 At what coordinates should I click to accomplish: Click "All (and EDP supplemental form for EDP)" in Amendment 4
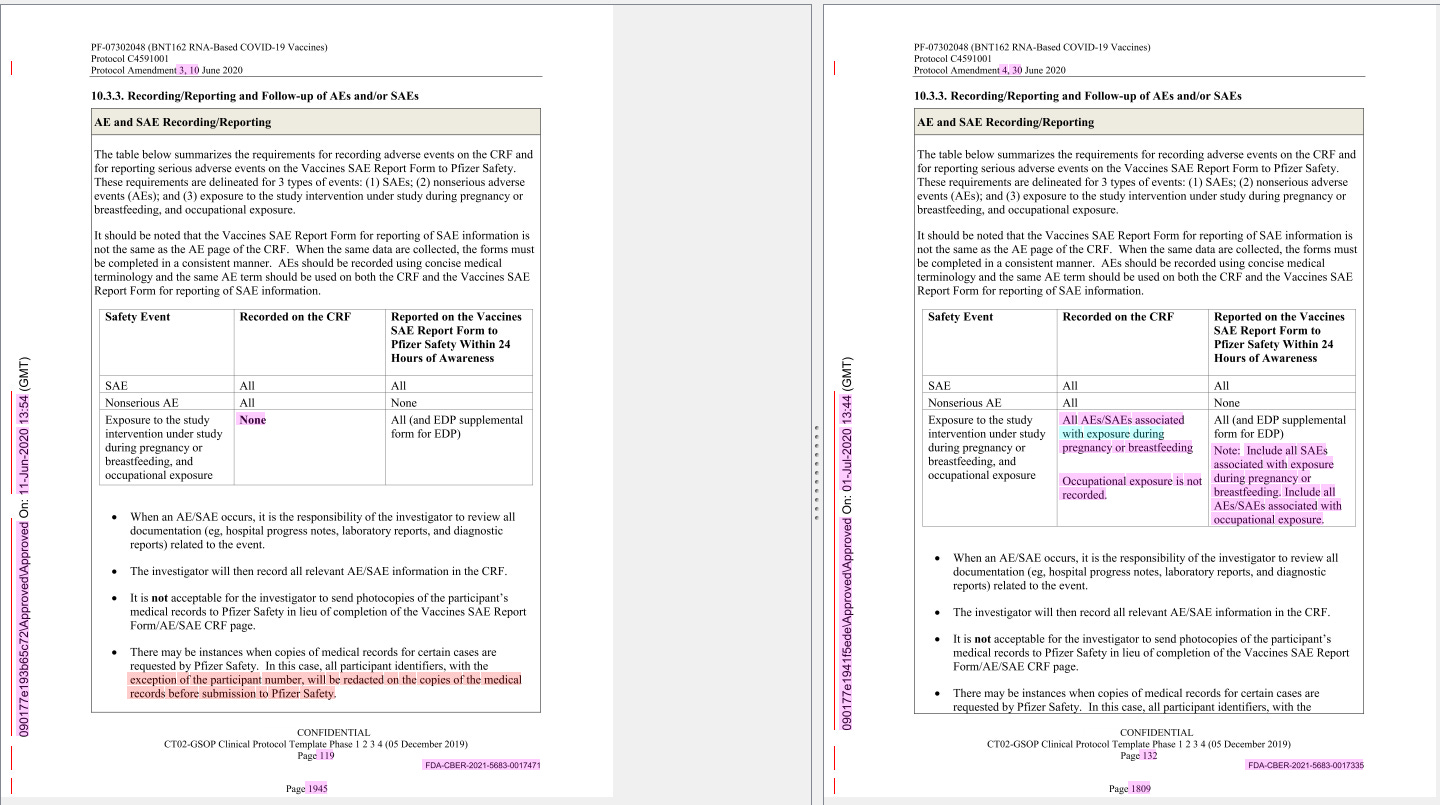click(1280, 427)
